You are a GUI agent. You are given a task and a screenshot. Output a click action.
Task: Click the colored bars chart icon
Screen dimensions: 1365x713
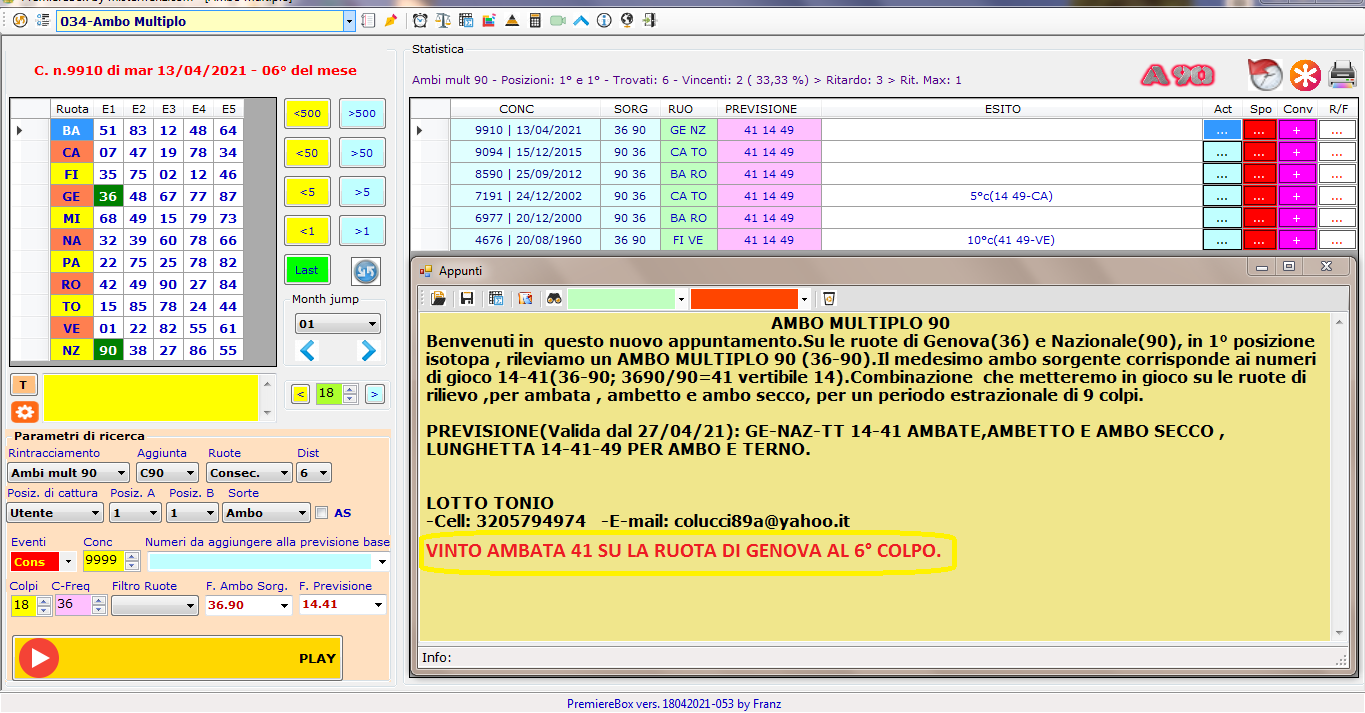click(x=488, y=20)
